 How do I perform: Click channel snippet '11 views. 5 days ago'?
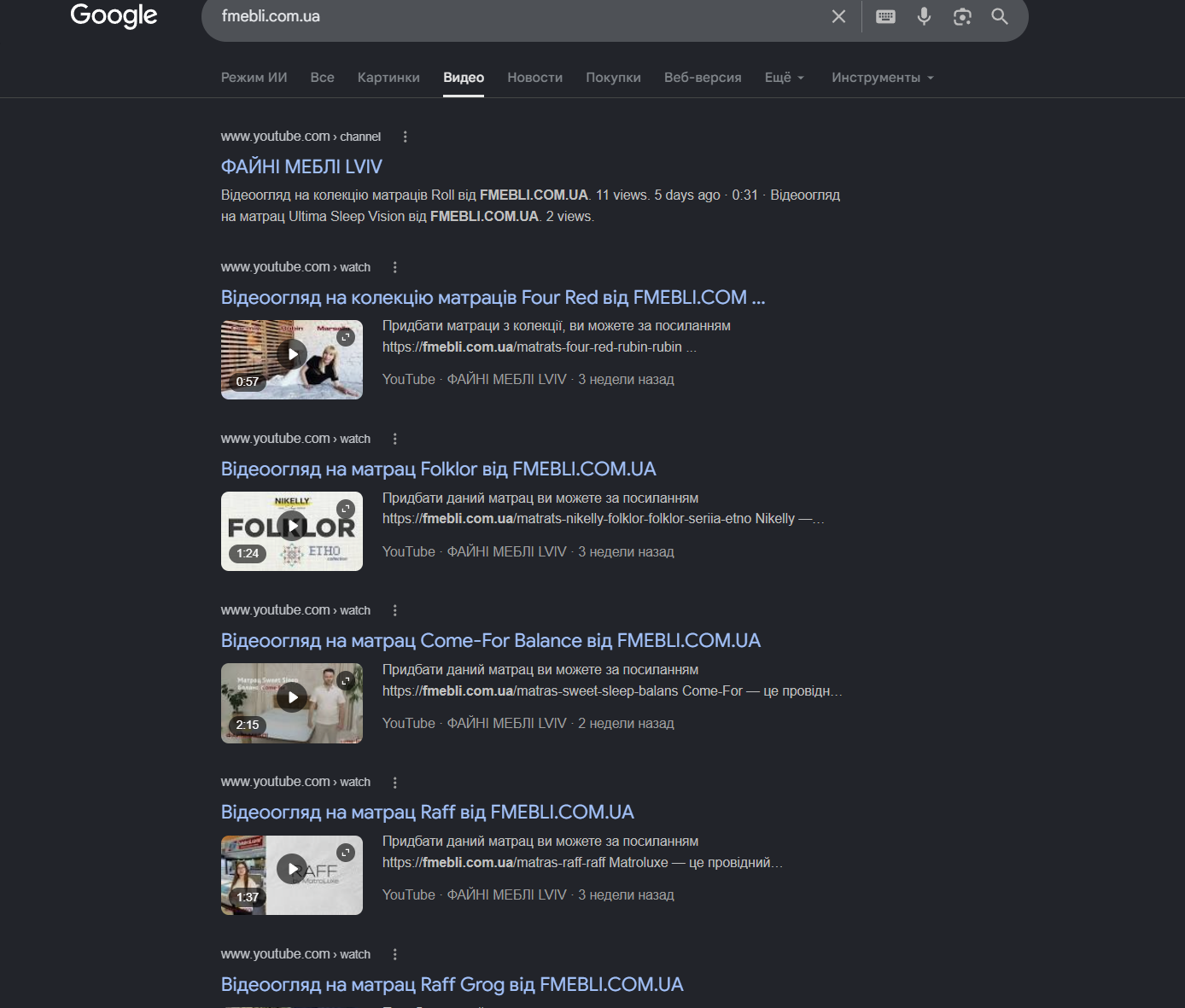657,195
